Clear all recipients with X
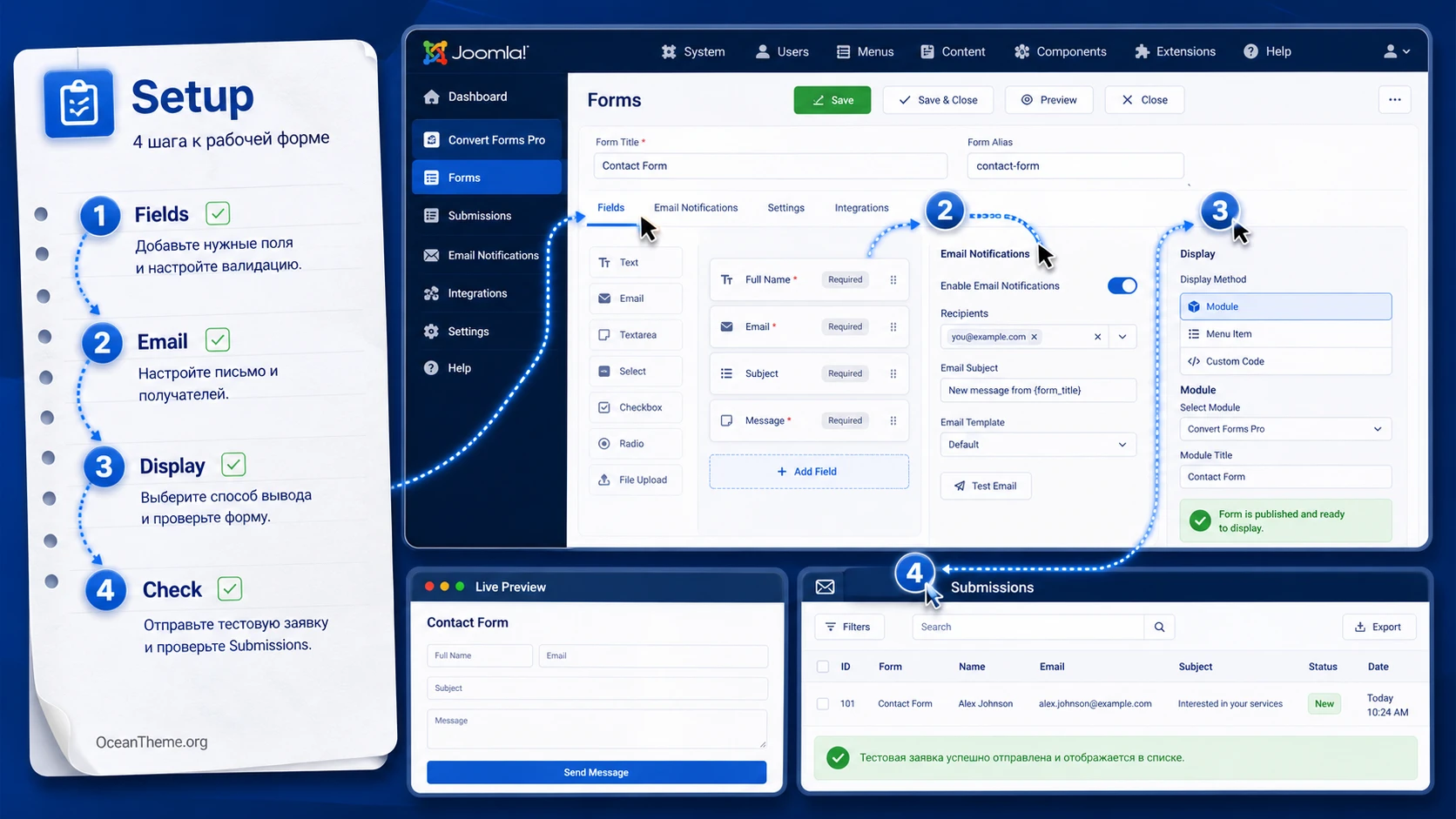 coord(1097,337)
